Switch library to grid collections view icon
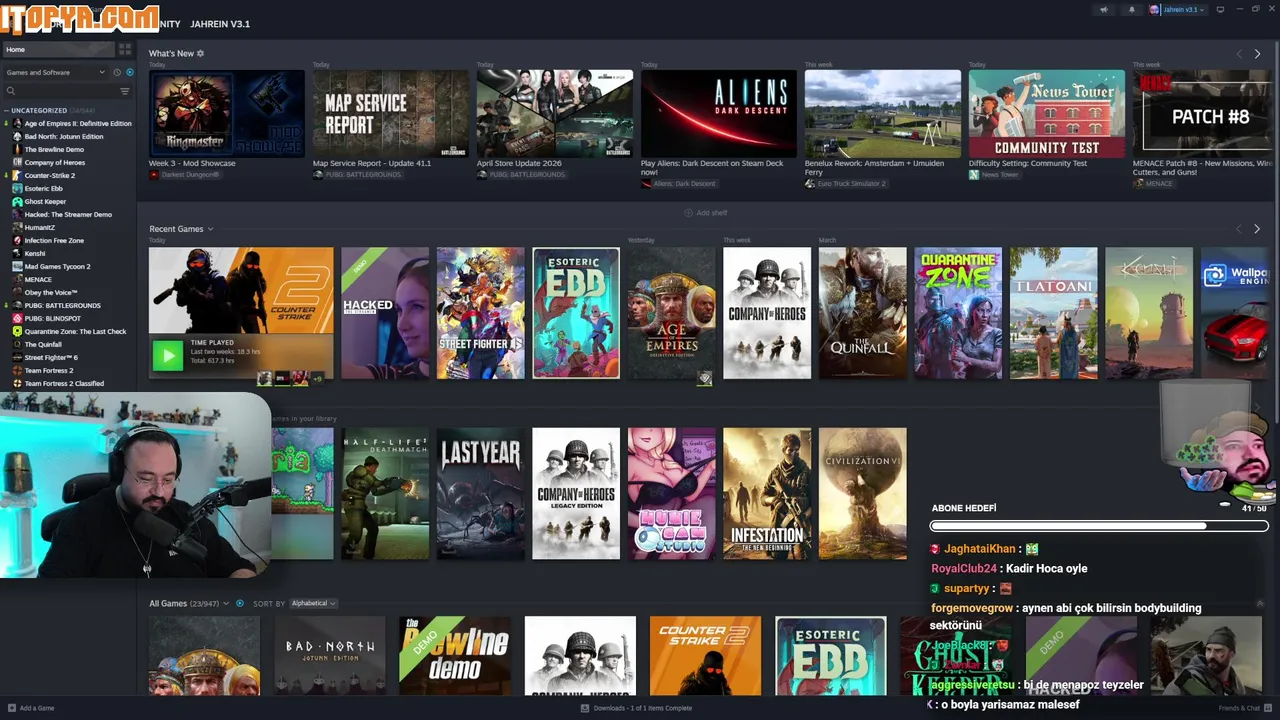 pyautogui.click(x=125, y=49)
